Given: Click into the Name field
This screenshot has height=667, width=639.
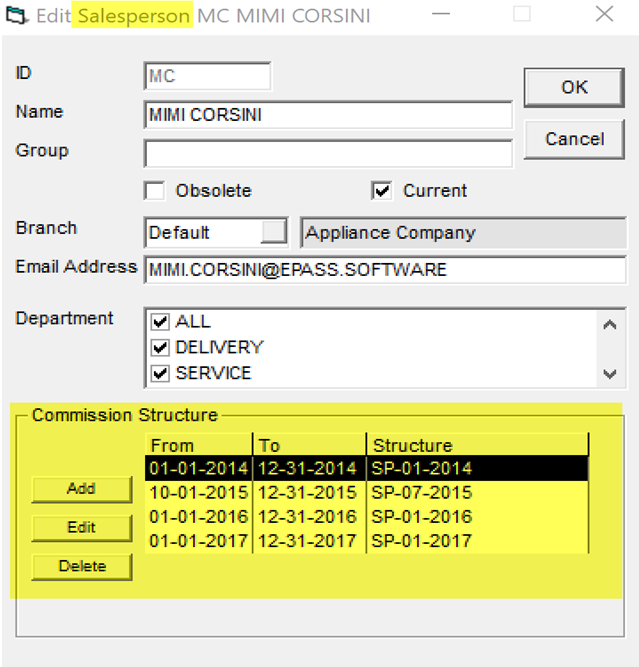Looking at the screenshot, I should 328,115.
